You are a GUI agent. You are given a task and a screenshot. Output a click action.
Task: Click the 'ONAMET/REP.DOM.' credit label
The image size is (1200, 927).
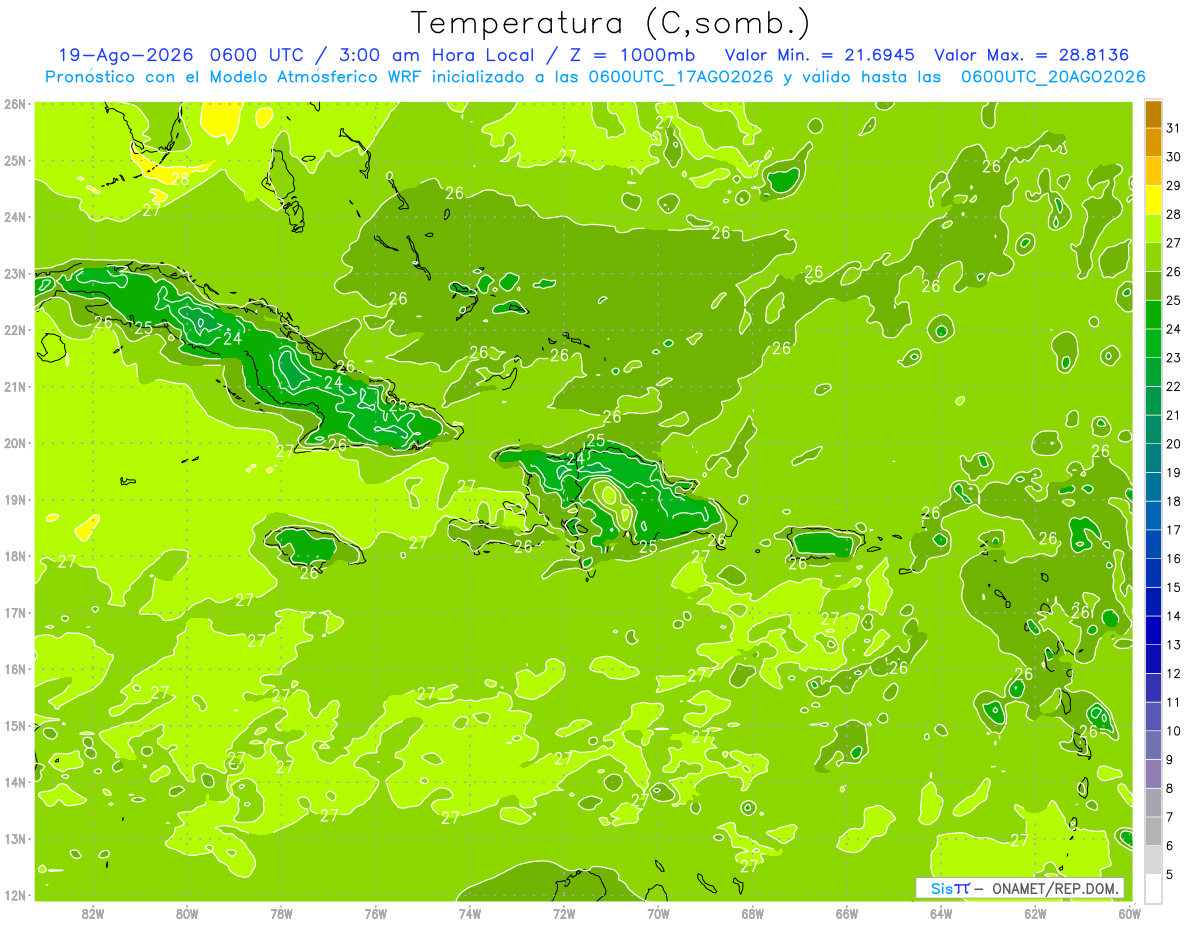tap(1056, 888)
